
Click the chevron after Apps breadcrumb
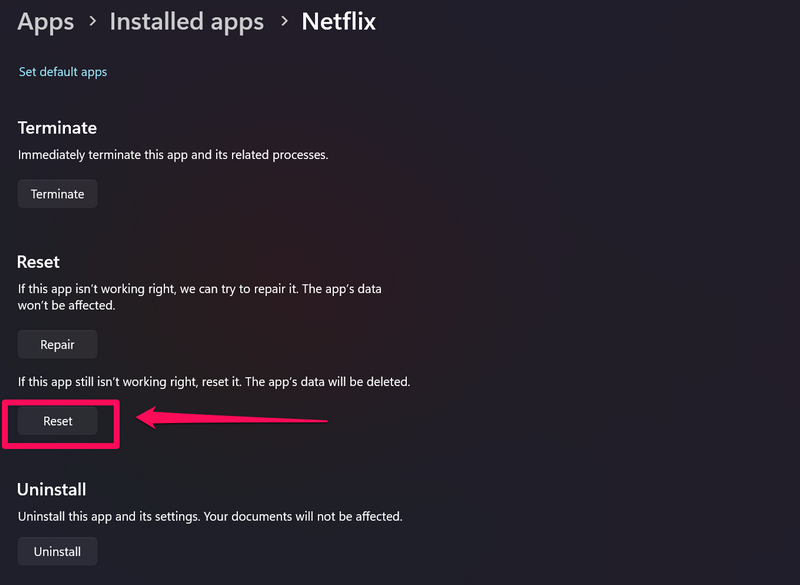pyautogui.click(x=92, y=22)
